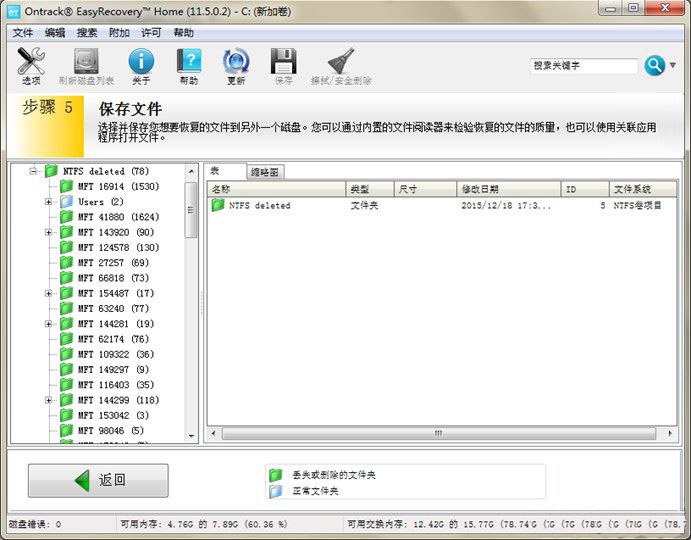
Task: Select the NTFS deleted (78) folder icon in tree
Action: (x=51, y=171)
